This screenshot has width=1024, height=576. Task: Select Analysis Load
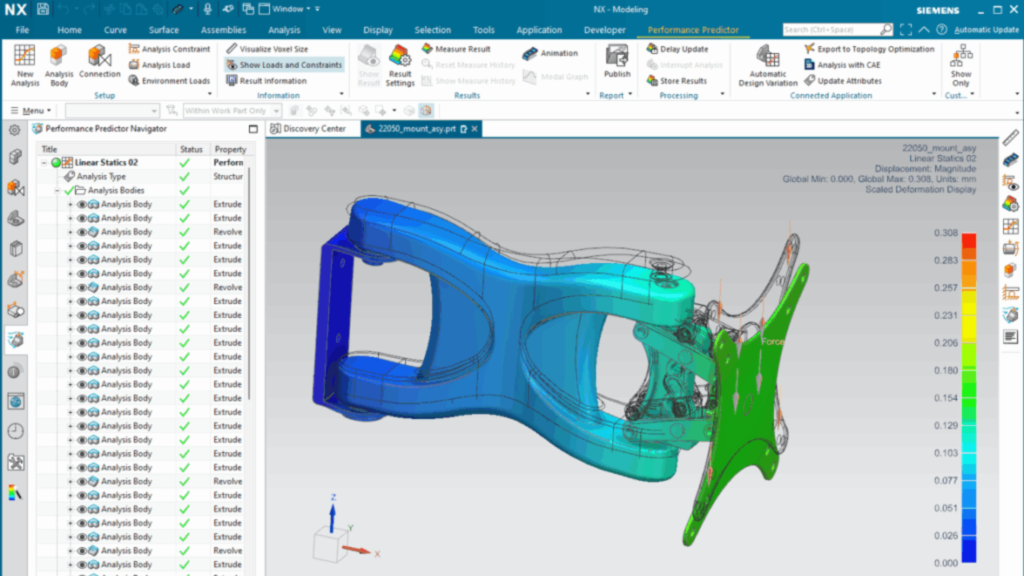[159, 65]
